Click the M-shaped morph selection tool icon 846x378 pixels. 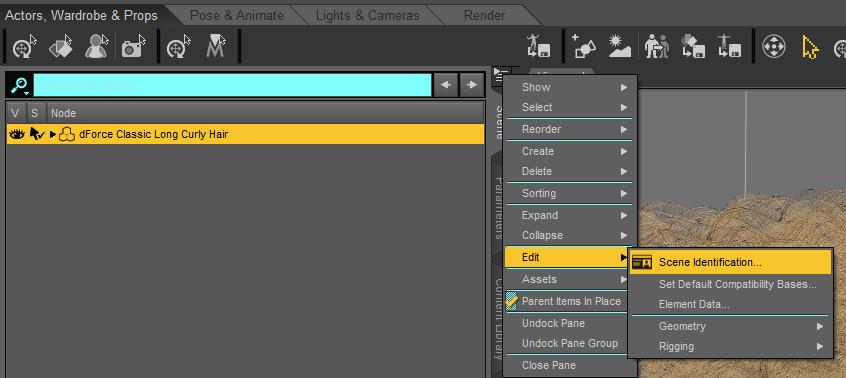pos(216,47)
